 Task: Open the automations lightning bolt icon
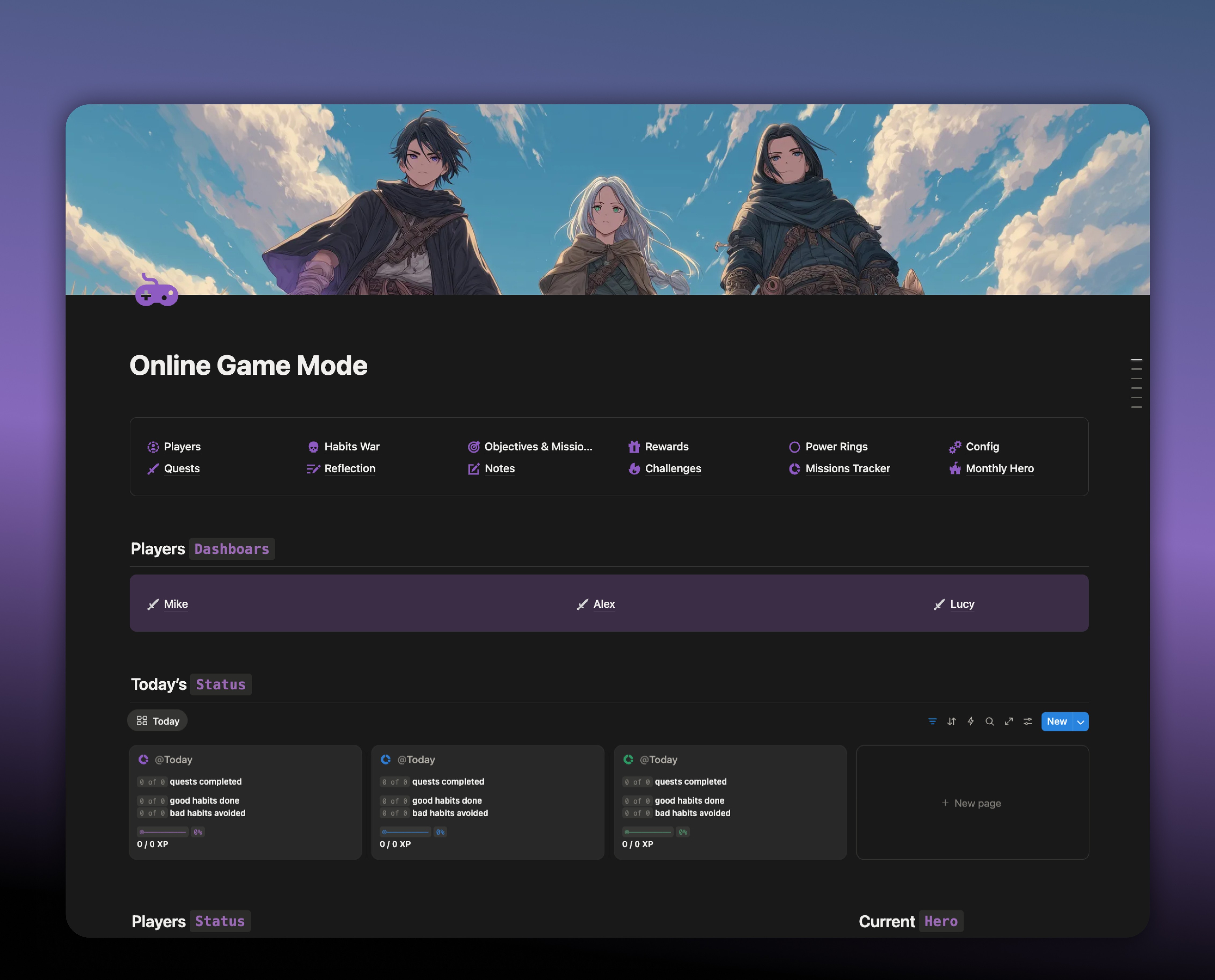coord(971,722)
